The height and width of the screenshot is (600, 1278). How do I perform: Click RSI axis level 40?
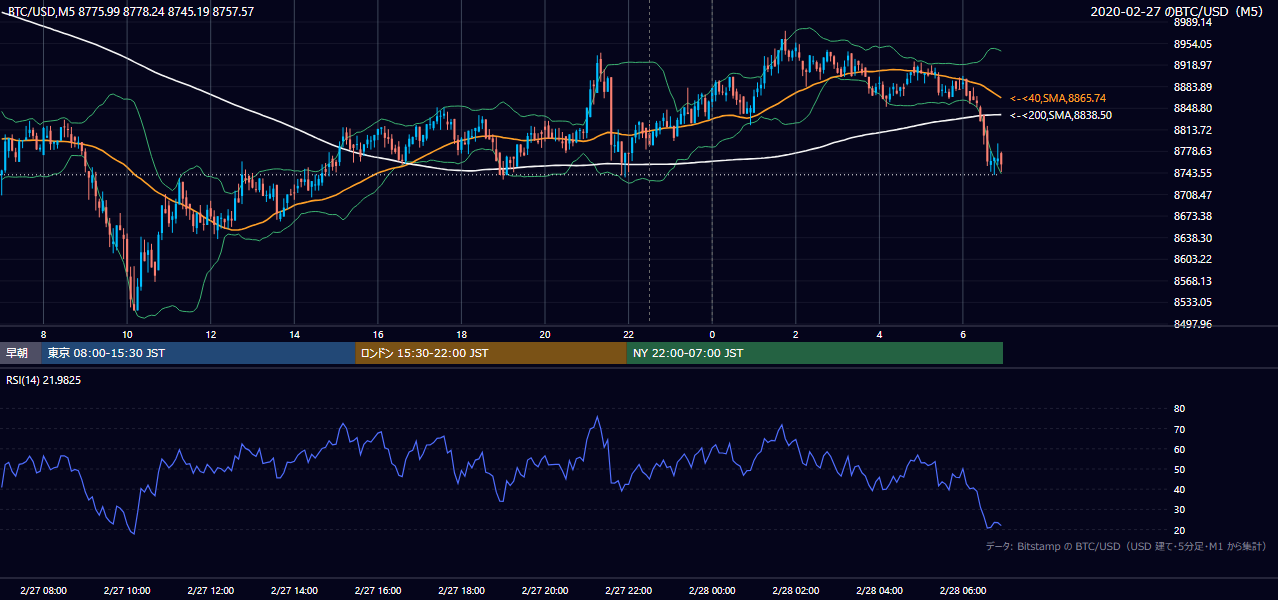[1179, 489]
